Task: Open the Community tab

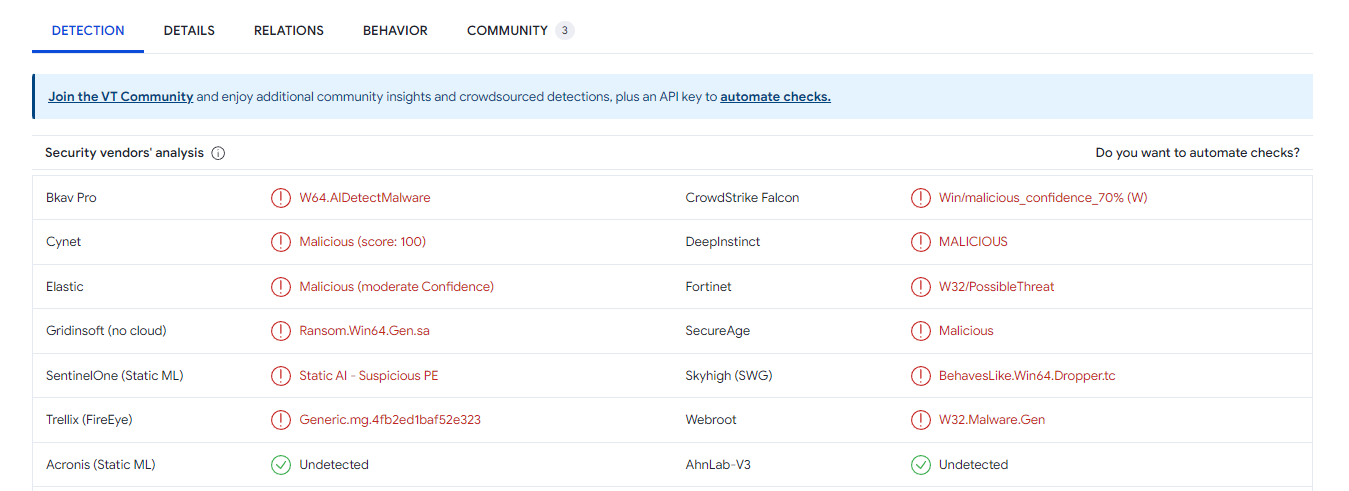Action: (507, 31)
